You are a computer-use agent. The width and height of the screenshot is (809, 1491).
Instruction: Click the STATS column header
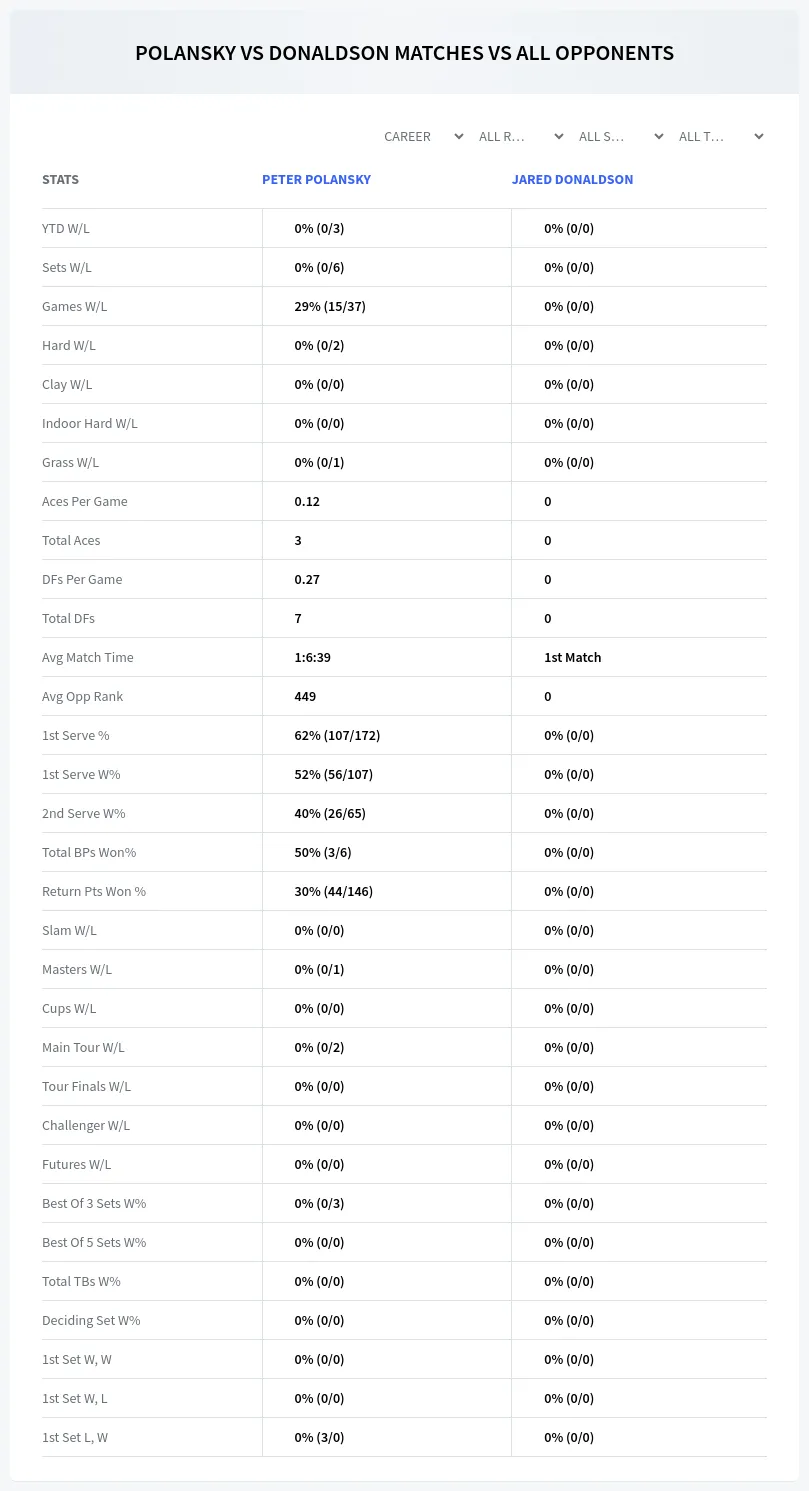60,179
